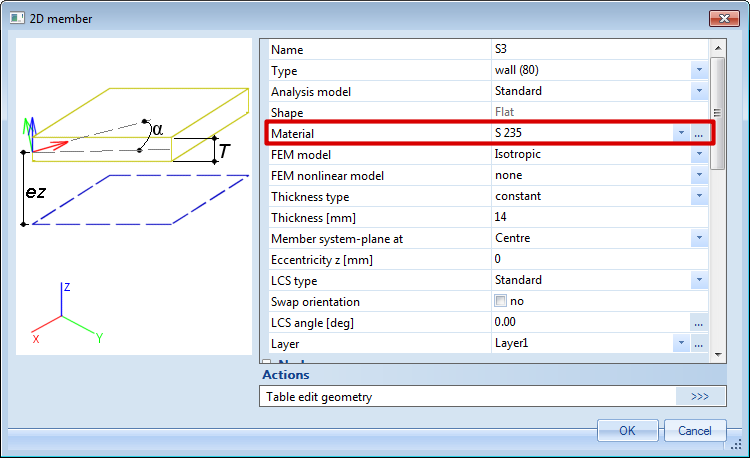Click the Table edit geometry >>> button

[699, 397]
